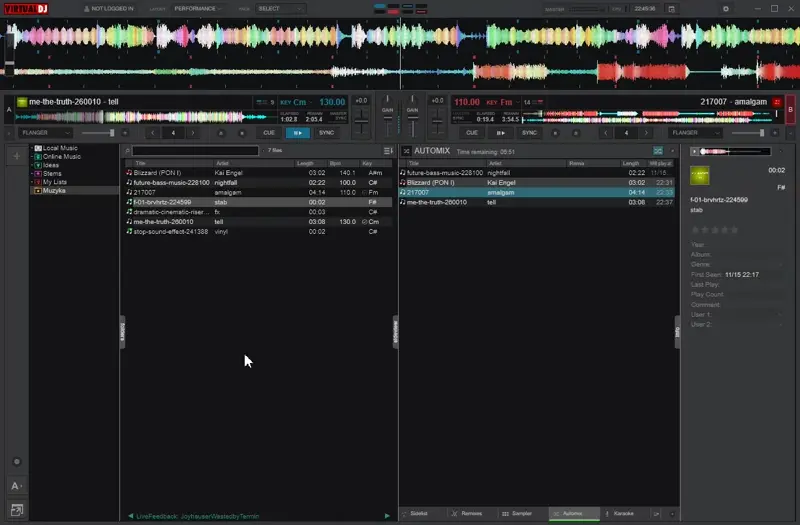Select deck A letter indicator

point(9,110)
